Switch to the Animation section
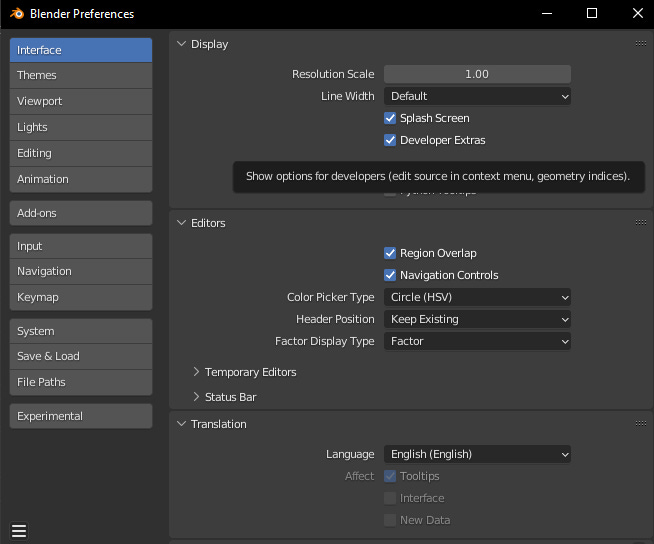Viewport: 654px width, 544px height. [x=81, y=179]
